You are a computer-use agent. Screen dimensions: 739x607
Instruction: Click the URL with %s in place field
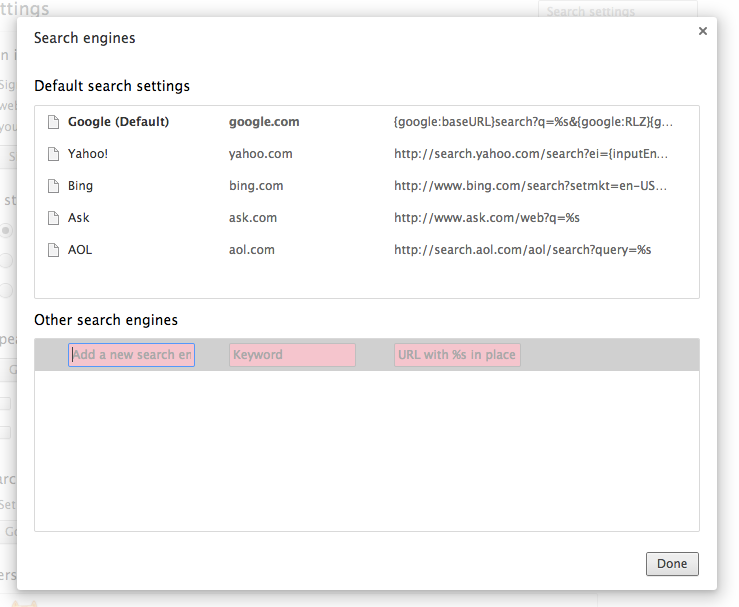point(457,355)
